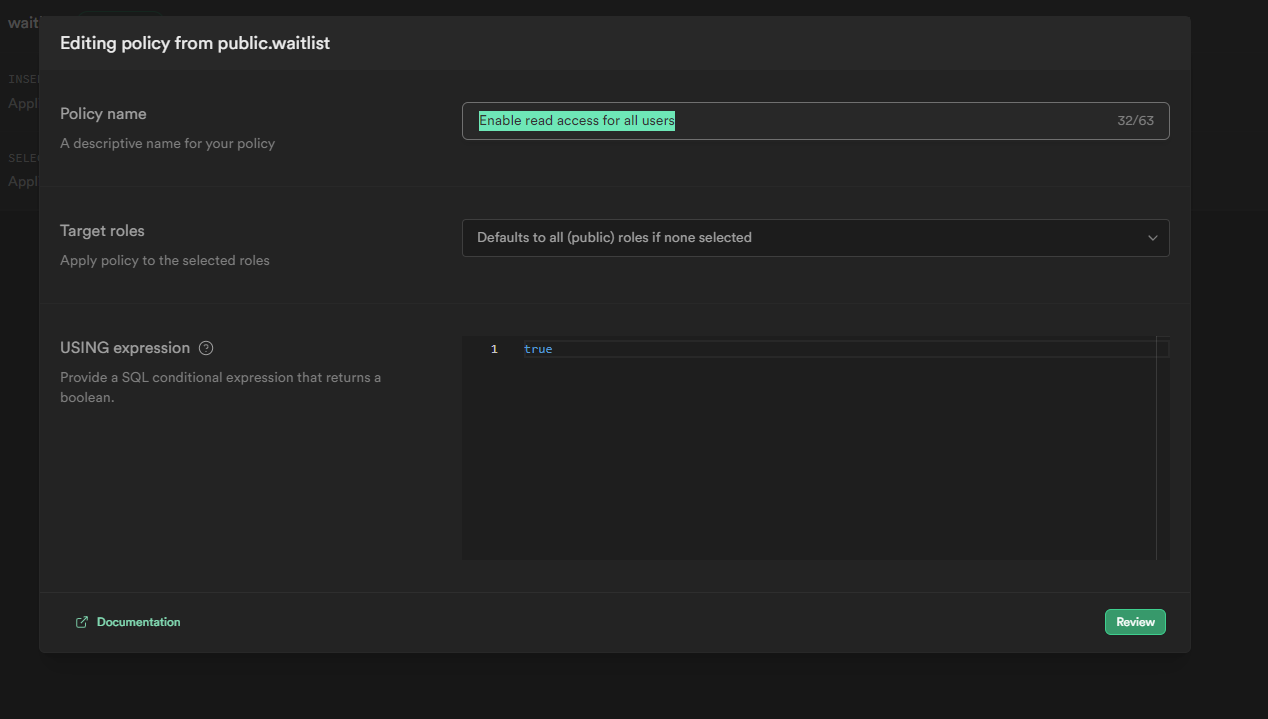Click line number 1 in editor gutter

click(x=494, y=349)
